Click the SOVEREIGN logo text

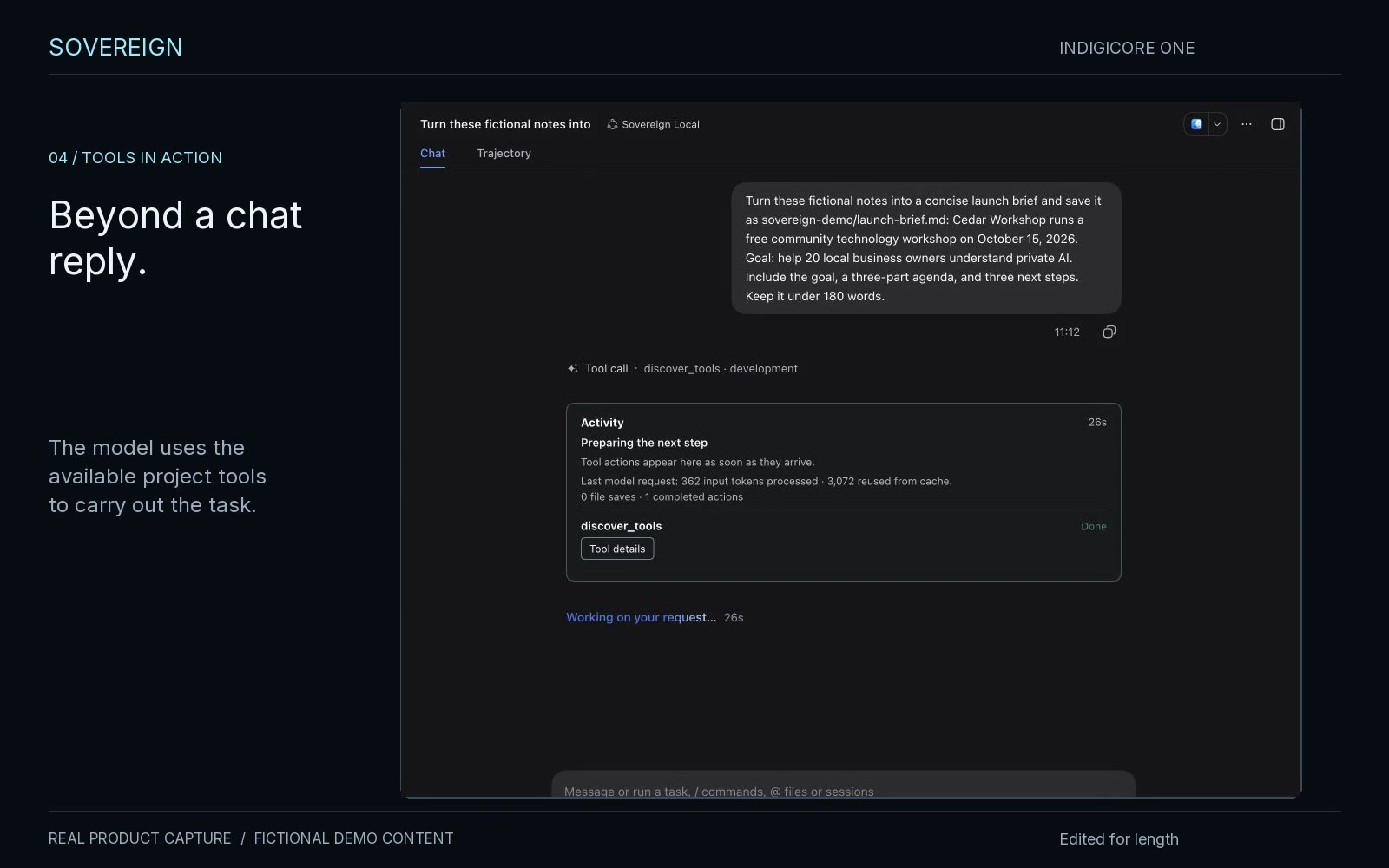click(115, 48)
